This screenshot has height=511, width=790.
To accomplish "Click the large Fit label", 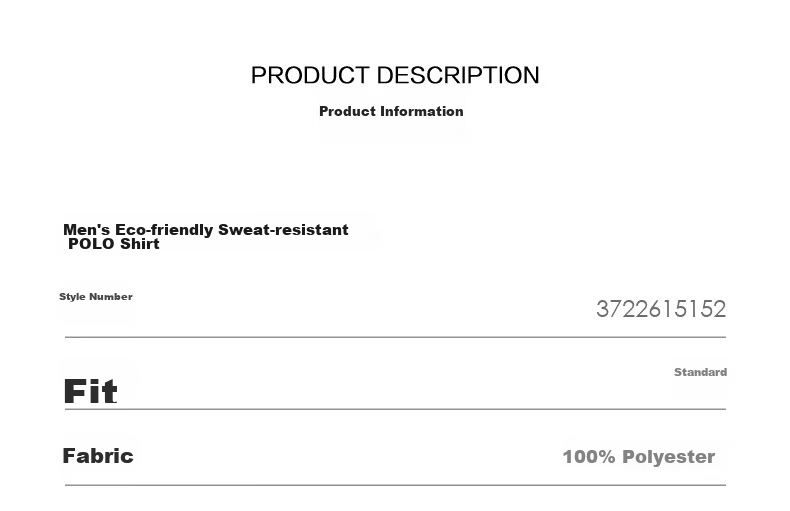I will pos(90,392).
